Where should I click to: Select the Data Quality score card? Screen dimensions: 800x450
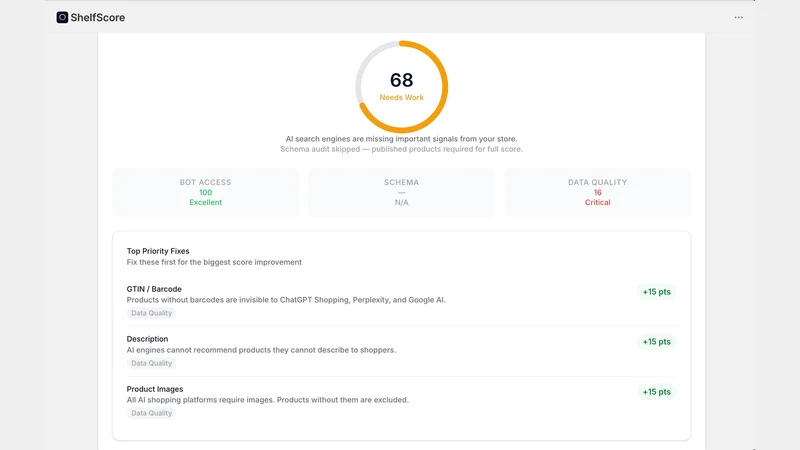tap(597, 192)
